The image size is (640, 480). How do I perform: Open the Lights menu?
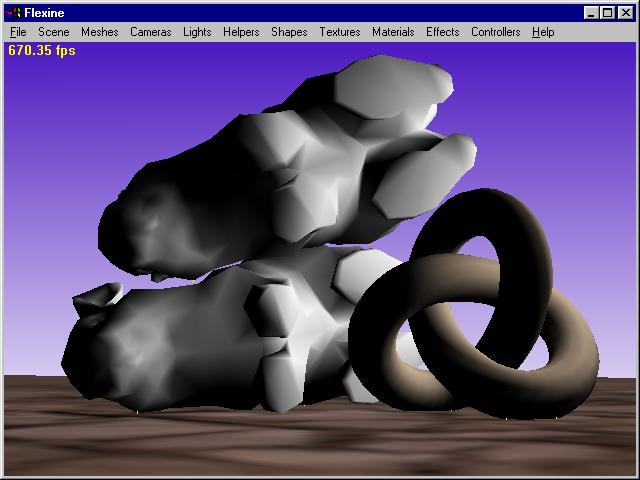tap(197, 32)
